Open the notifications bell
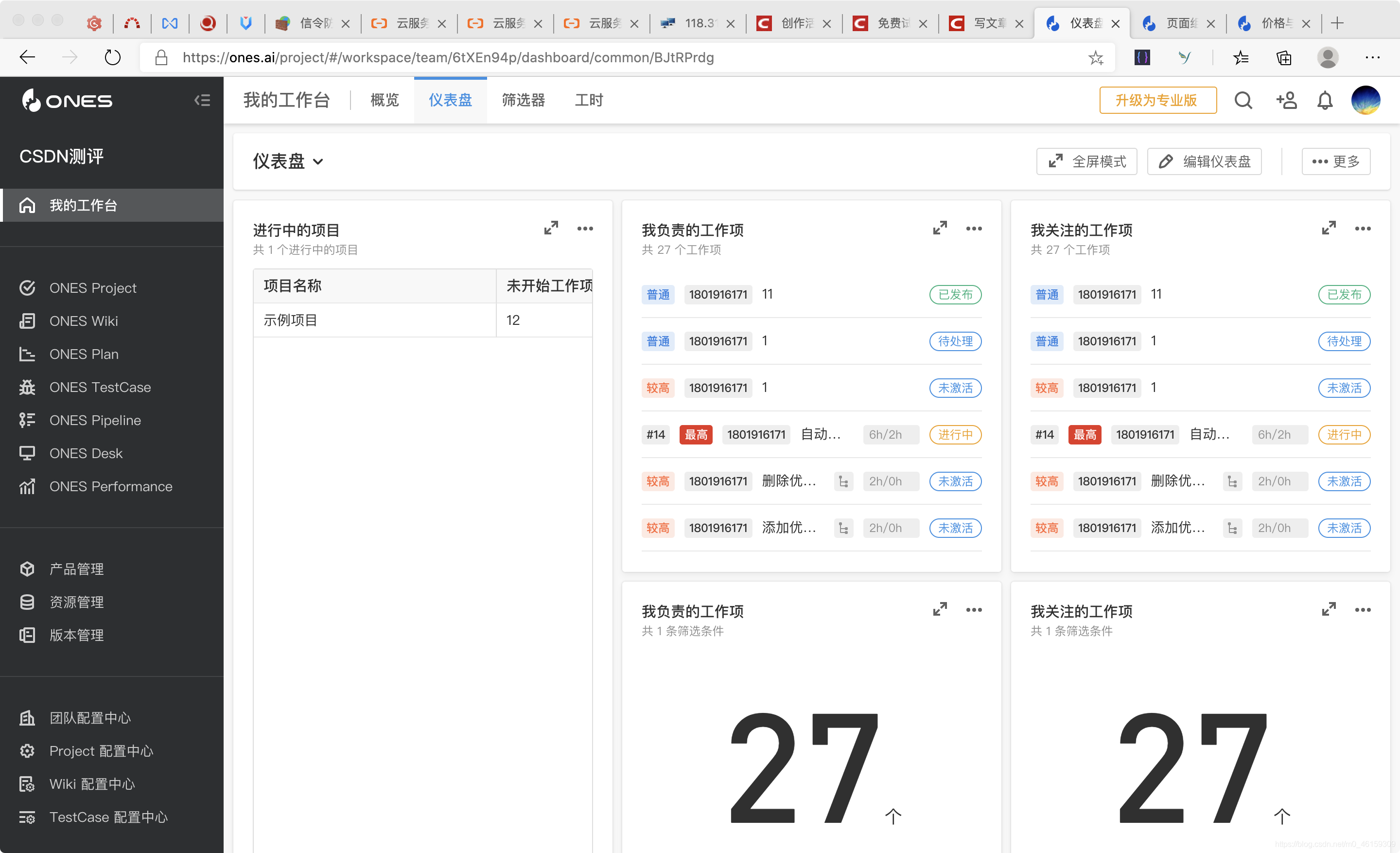 pos(1325,101)
